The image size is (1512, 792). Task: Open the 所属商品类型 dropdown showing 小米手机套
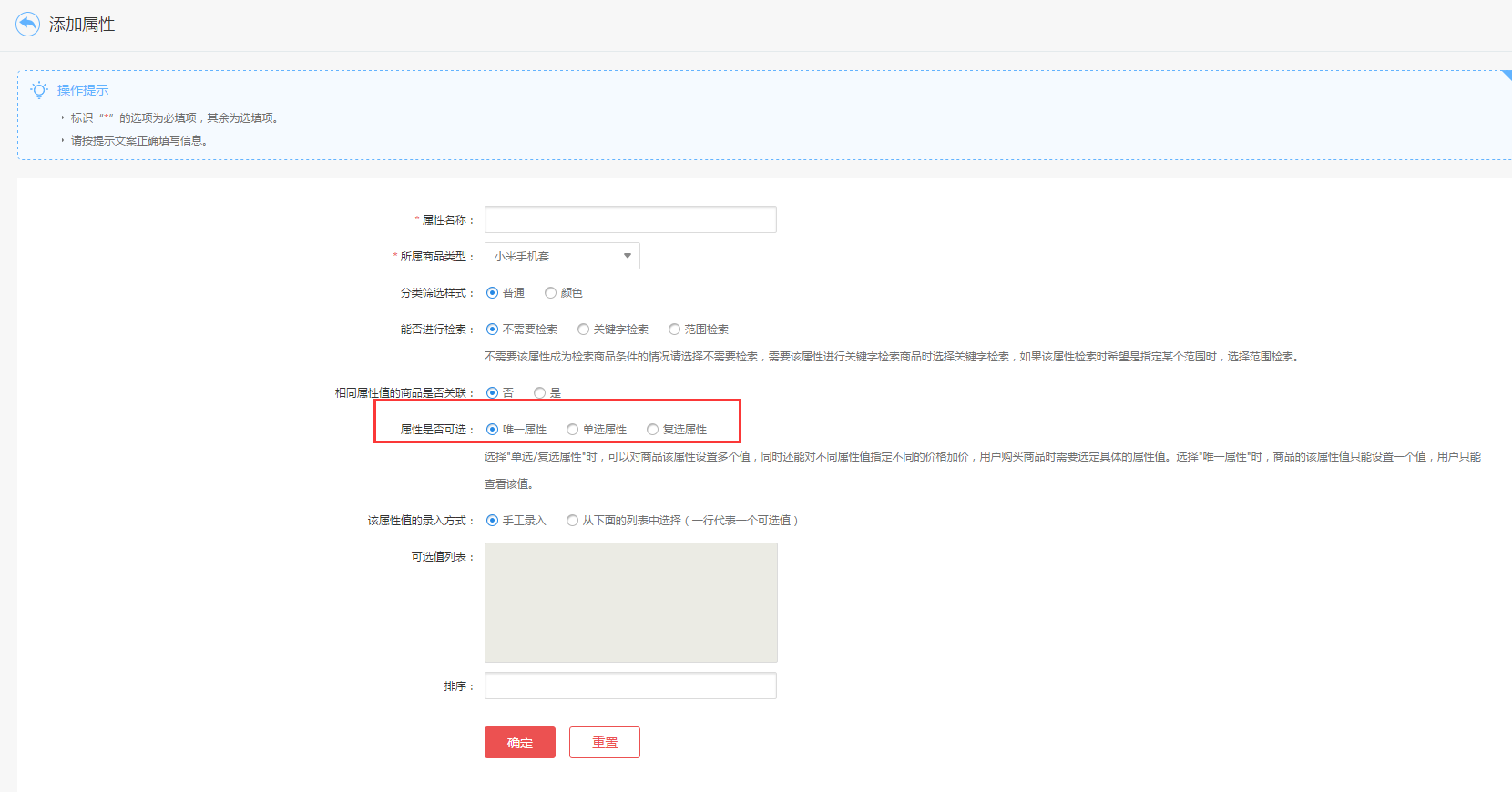[x=562, y=256]
